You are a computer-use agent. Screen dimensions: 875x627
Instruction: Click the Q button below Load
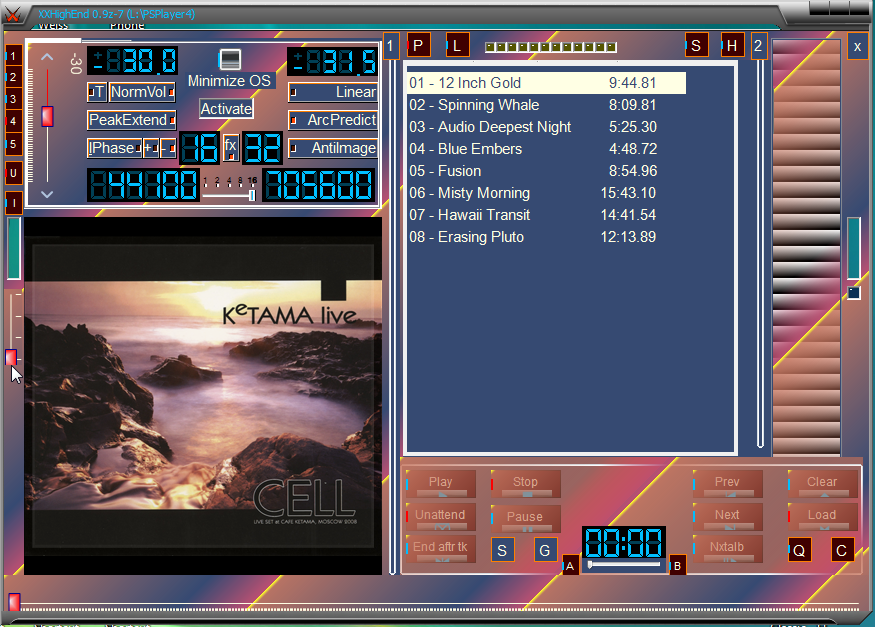point(799,551)
